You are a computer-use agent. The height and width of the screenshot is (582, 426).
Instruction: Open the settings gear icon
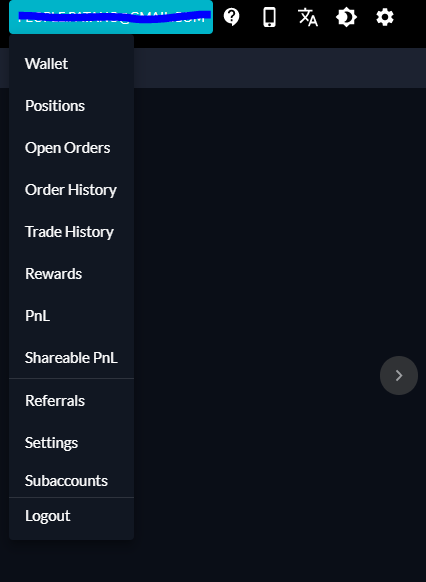coord(385,17)
